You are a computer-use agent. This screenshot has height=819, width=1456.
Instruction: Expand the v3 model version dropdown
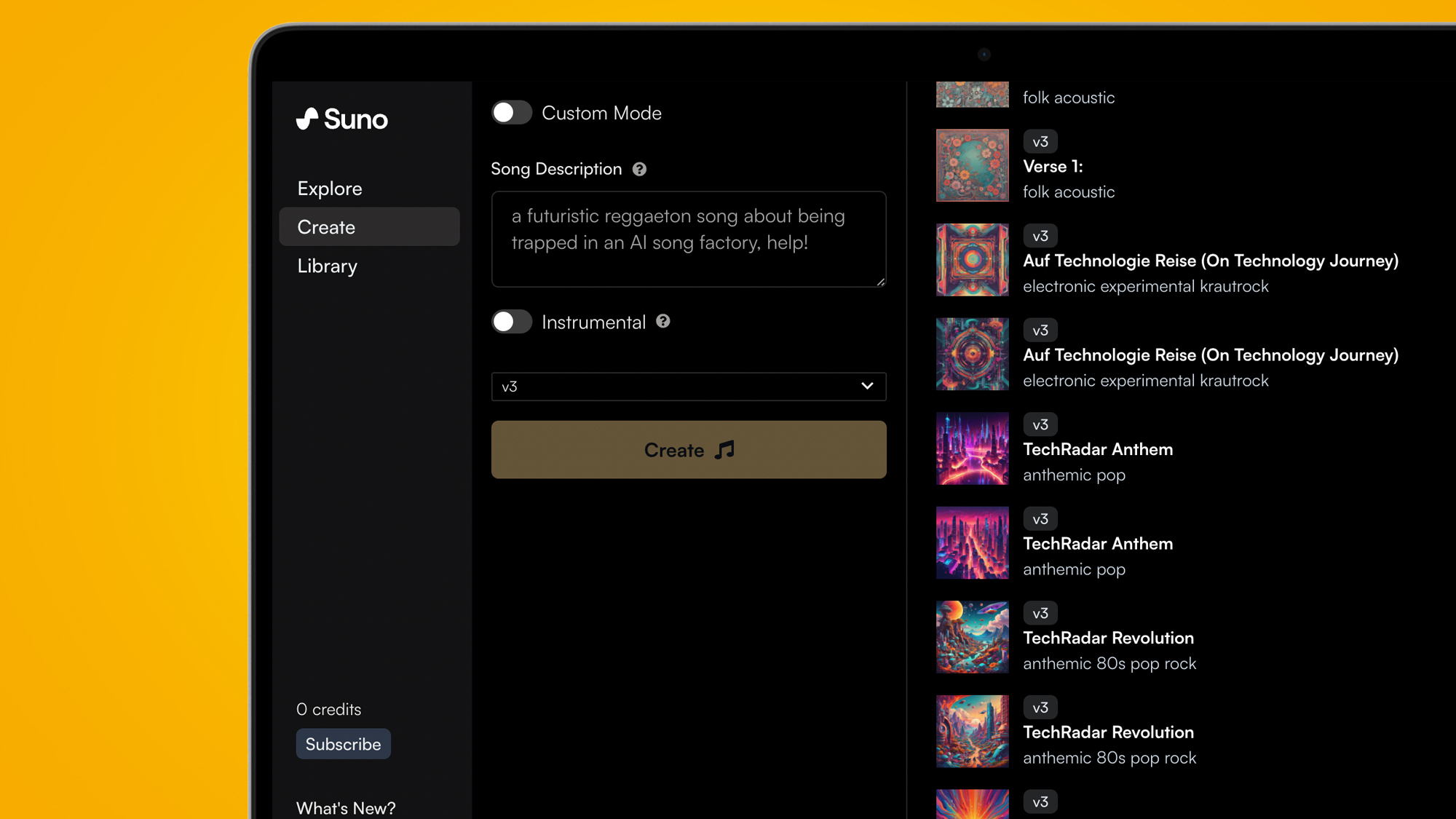[688, 387]
